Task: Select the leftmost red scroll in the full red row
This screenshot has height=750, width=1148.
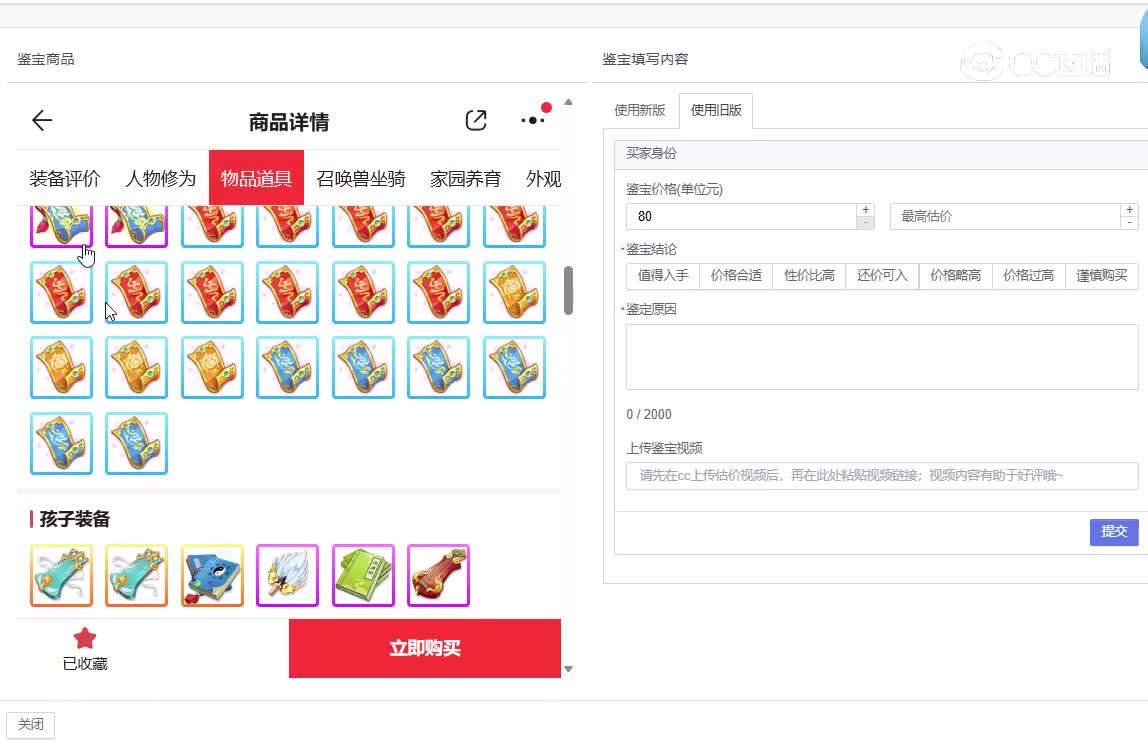Action: tap(62, 292)
